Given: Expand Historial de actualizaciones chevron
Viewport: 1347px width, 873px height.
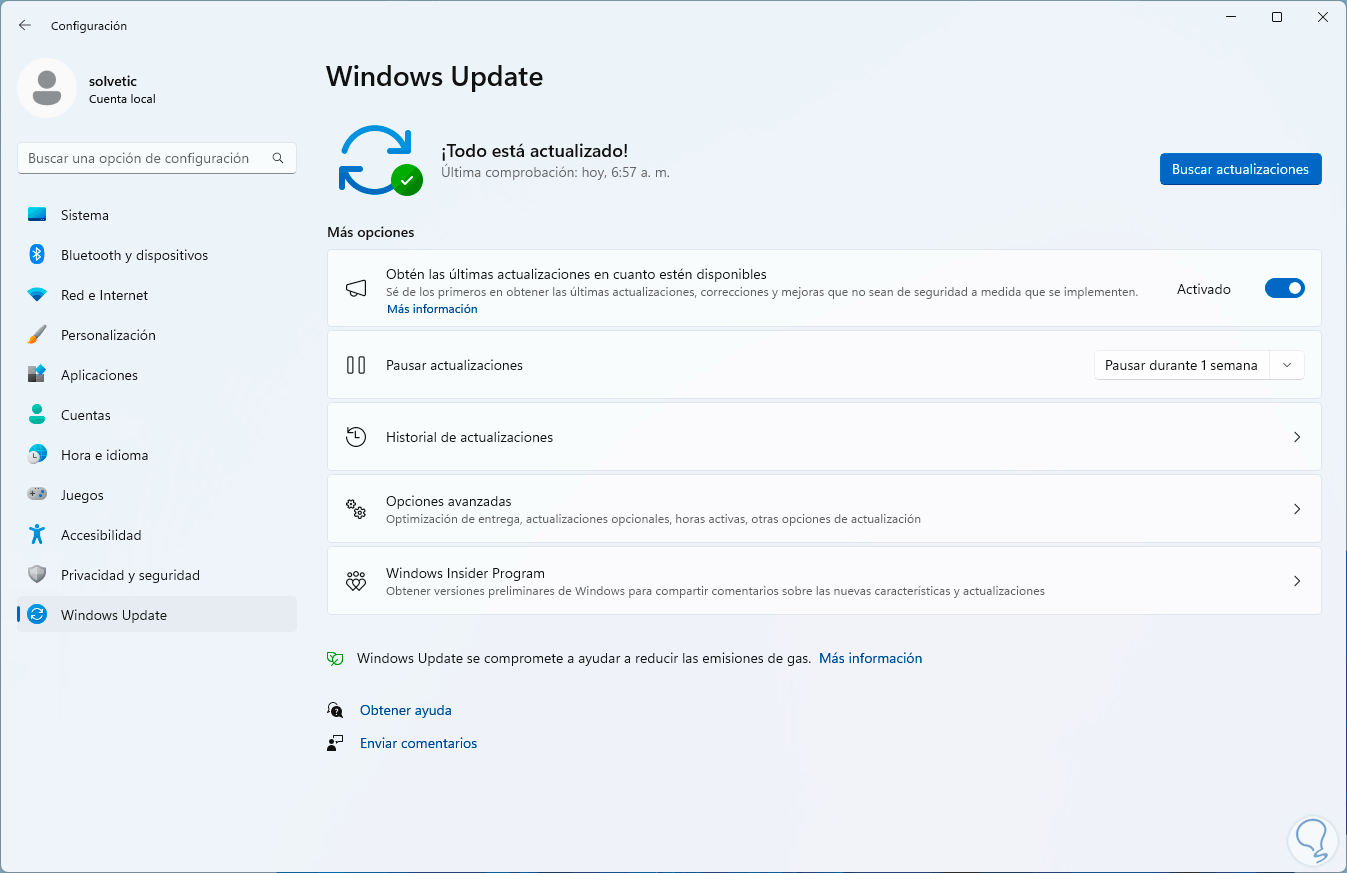Looking at the screenshot, I should (x=1297, y=437).
